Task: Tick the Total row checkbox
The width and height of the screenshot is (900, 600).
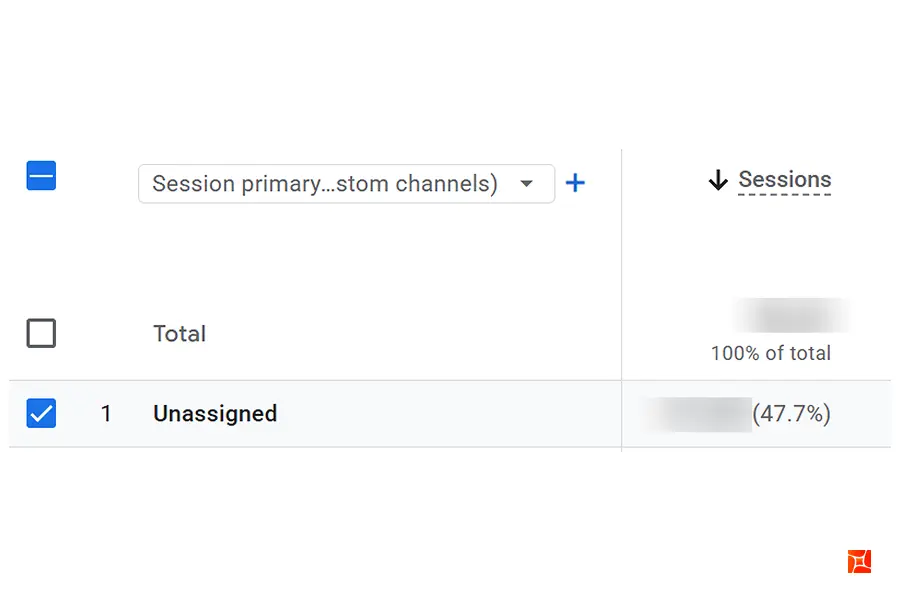Action: (41, 333)
